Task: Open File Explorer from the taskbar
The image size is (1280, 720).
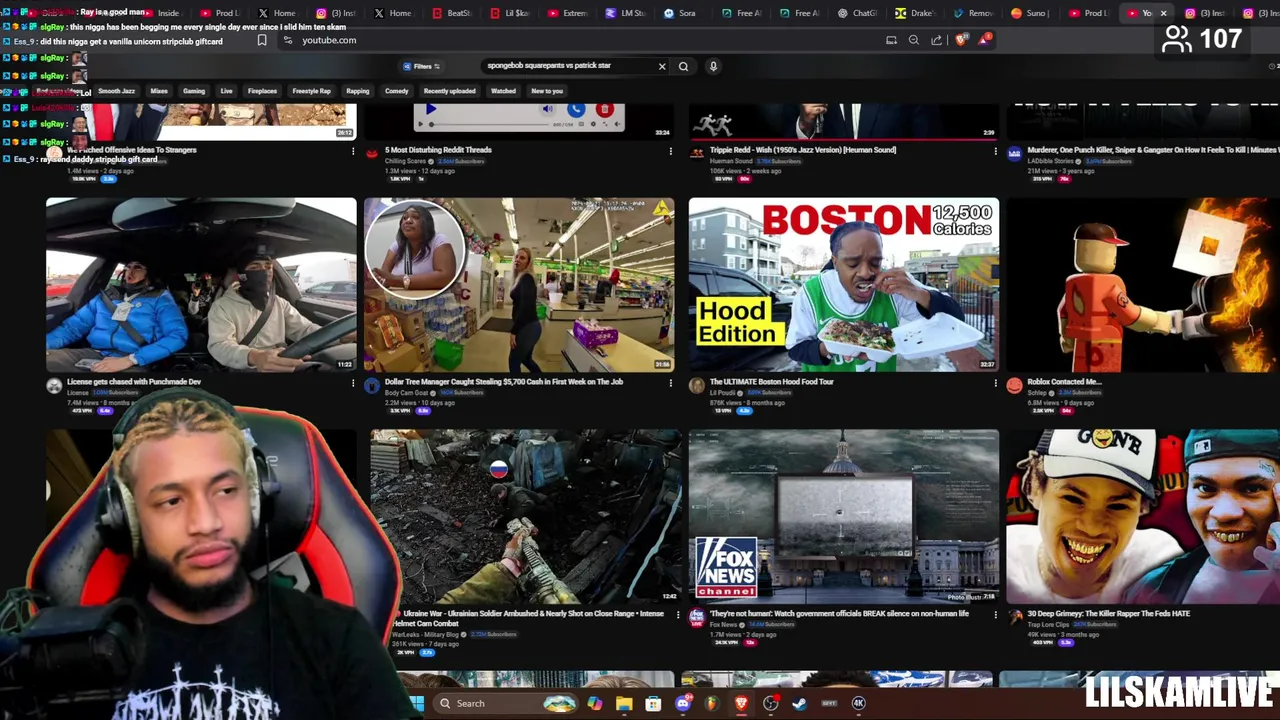Action: point(624,703)
